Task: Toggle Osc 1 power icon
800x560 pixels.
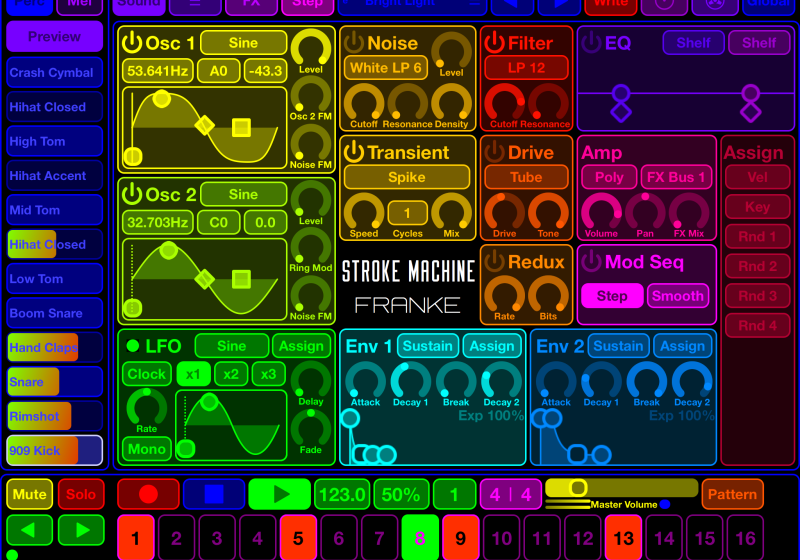Action: pos(132,43)
